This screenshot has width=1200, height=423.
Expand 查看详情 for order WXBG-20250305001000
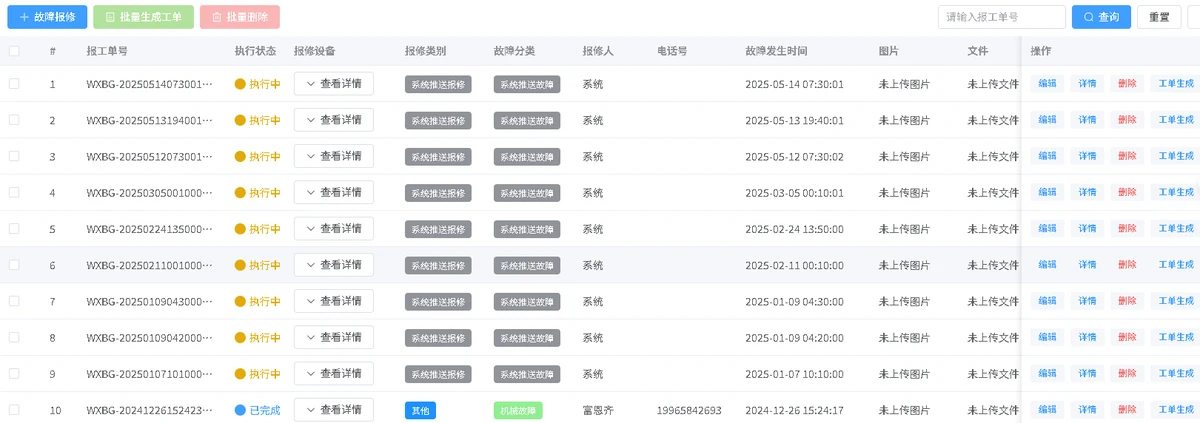(334, 192)
